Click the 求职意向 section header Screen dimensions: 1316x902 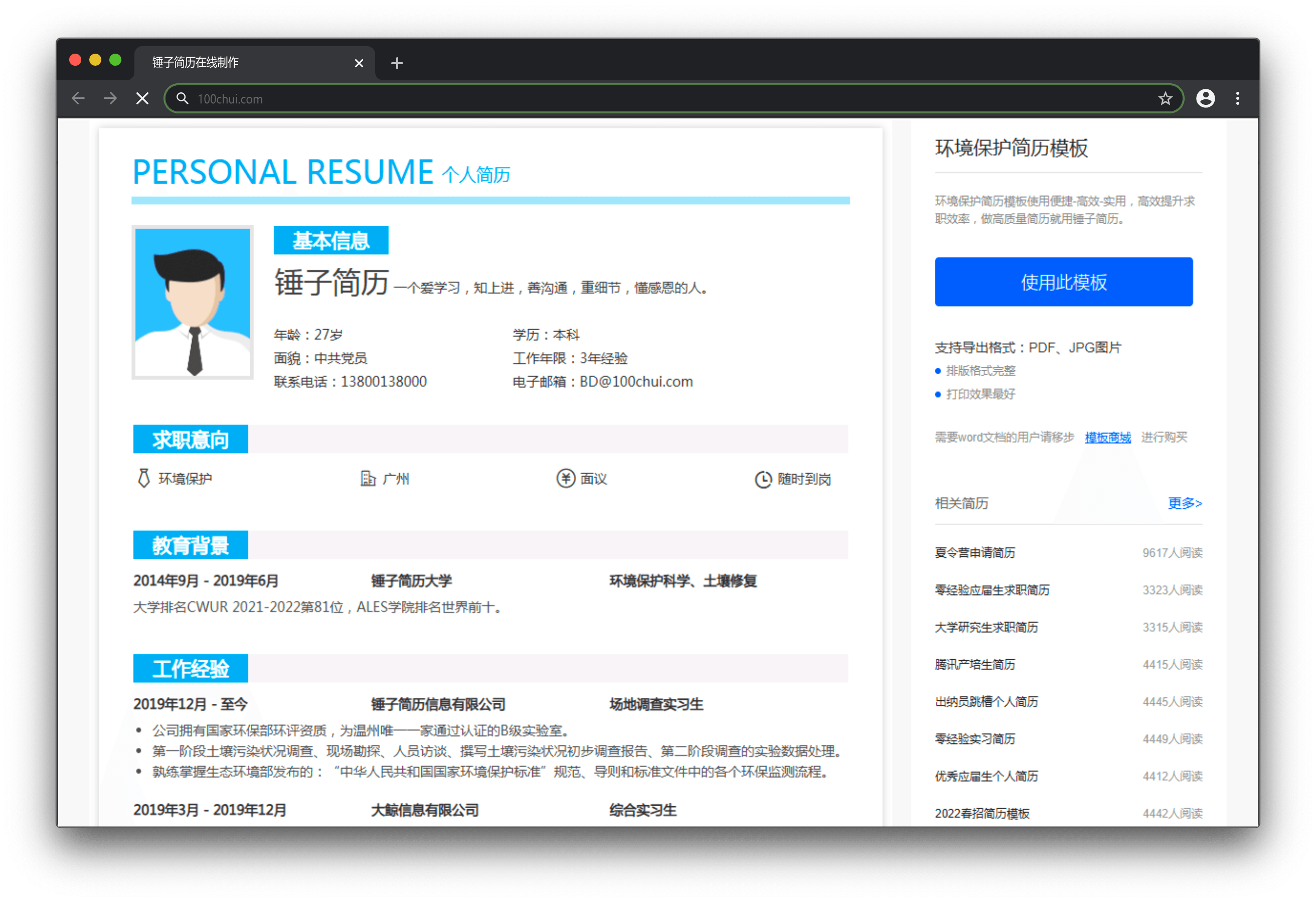(x=190, y=439)
